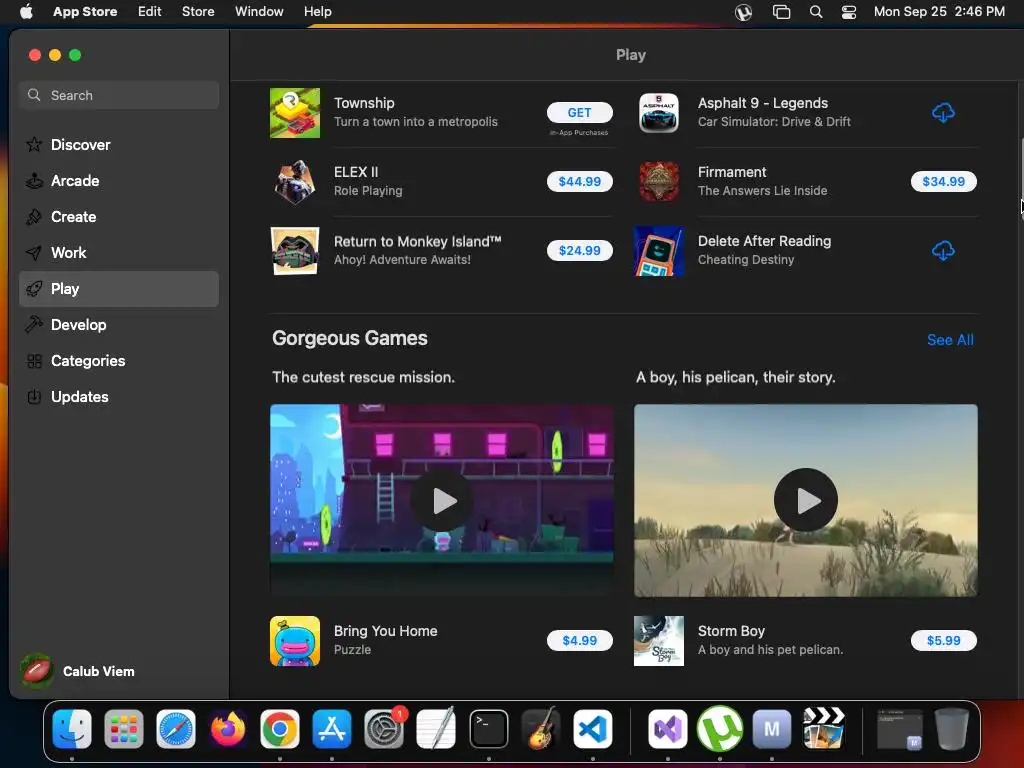Open Finder from the Dock
This screenshot has height=768, width=1024.
click(72, 729)
